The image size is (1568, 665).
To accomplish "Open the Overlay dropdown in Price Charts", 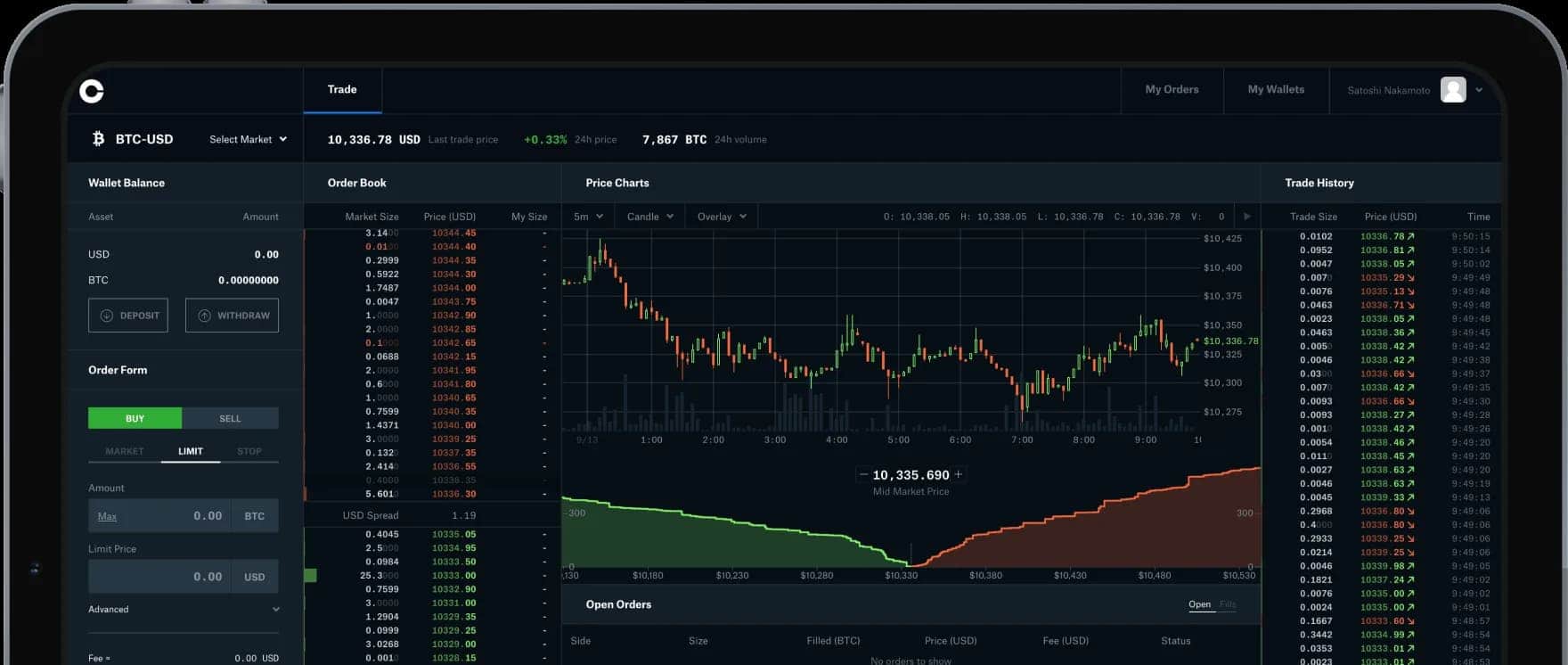I will 722,217.
